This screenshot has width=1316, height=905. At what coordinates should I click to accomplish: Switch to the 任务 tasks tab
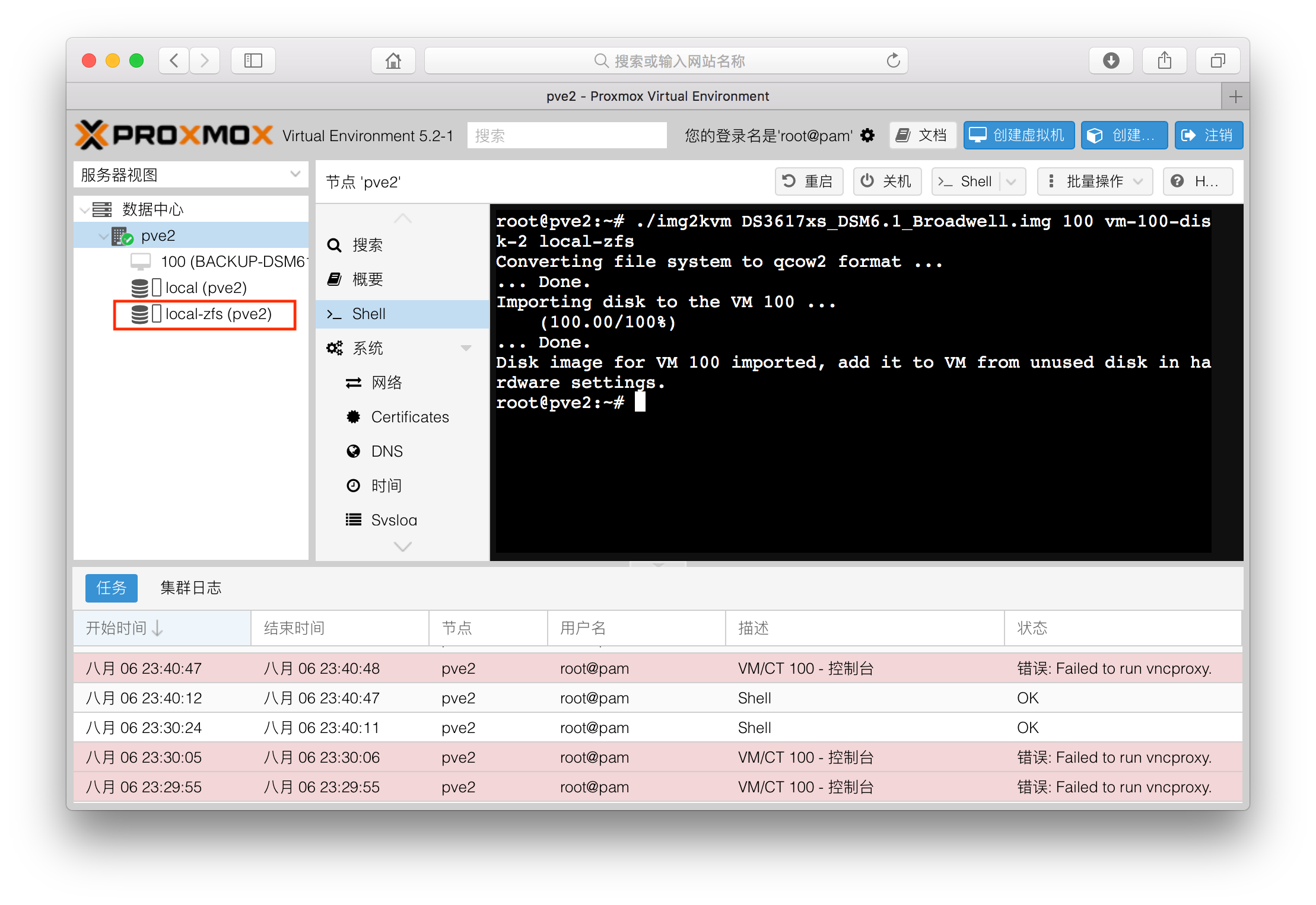(111, 588)
